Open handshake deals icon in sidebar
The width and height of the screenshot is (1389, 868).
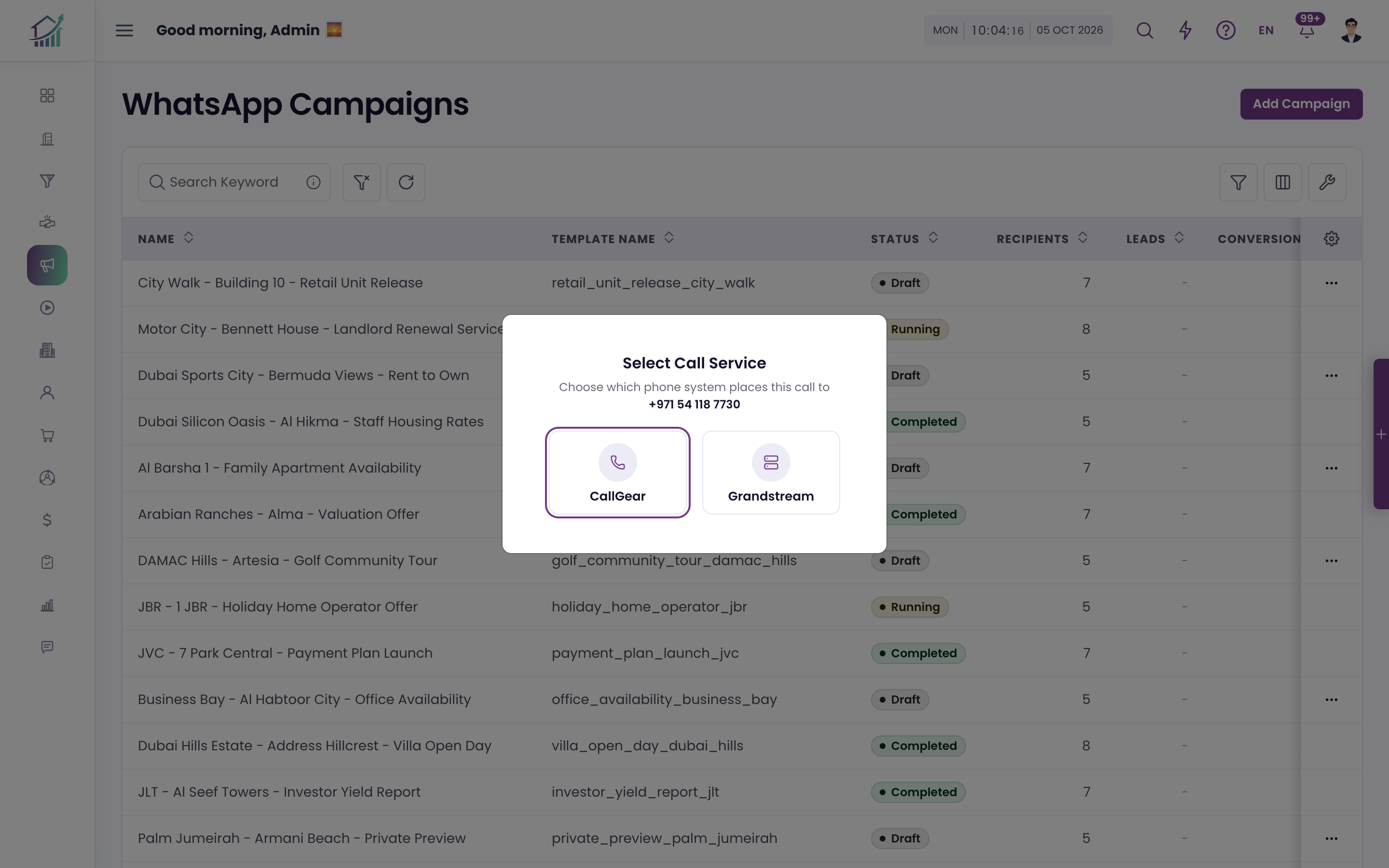pyautogui.click(x=47, y=222)
